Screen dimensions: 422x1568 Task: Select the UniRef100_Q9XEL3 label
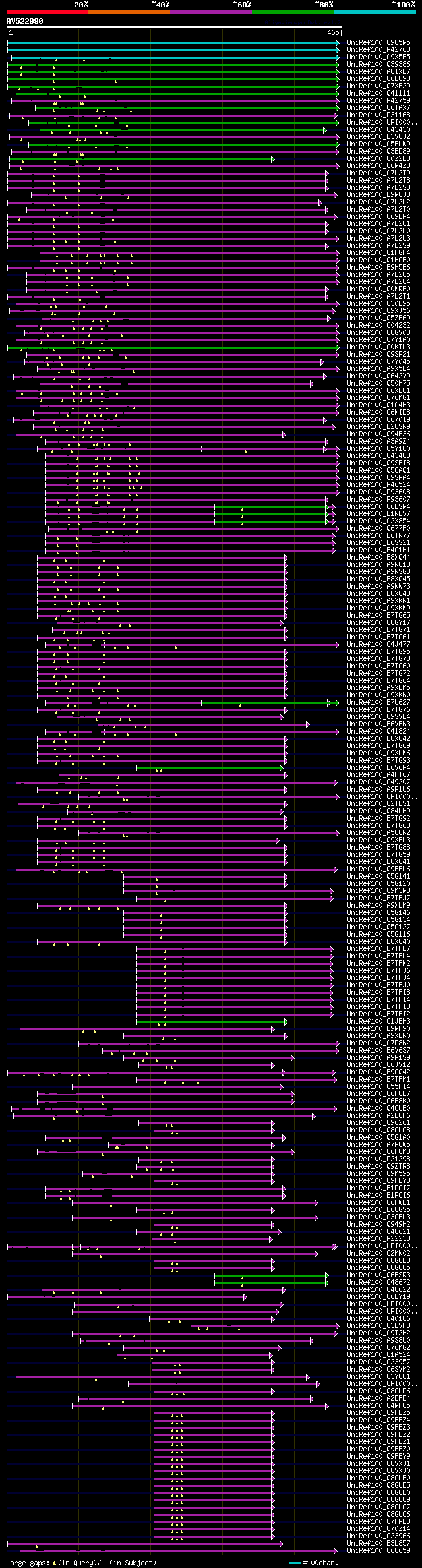pyautogui.click(x=378, y=840)
